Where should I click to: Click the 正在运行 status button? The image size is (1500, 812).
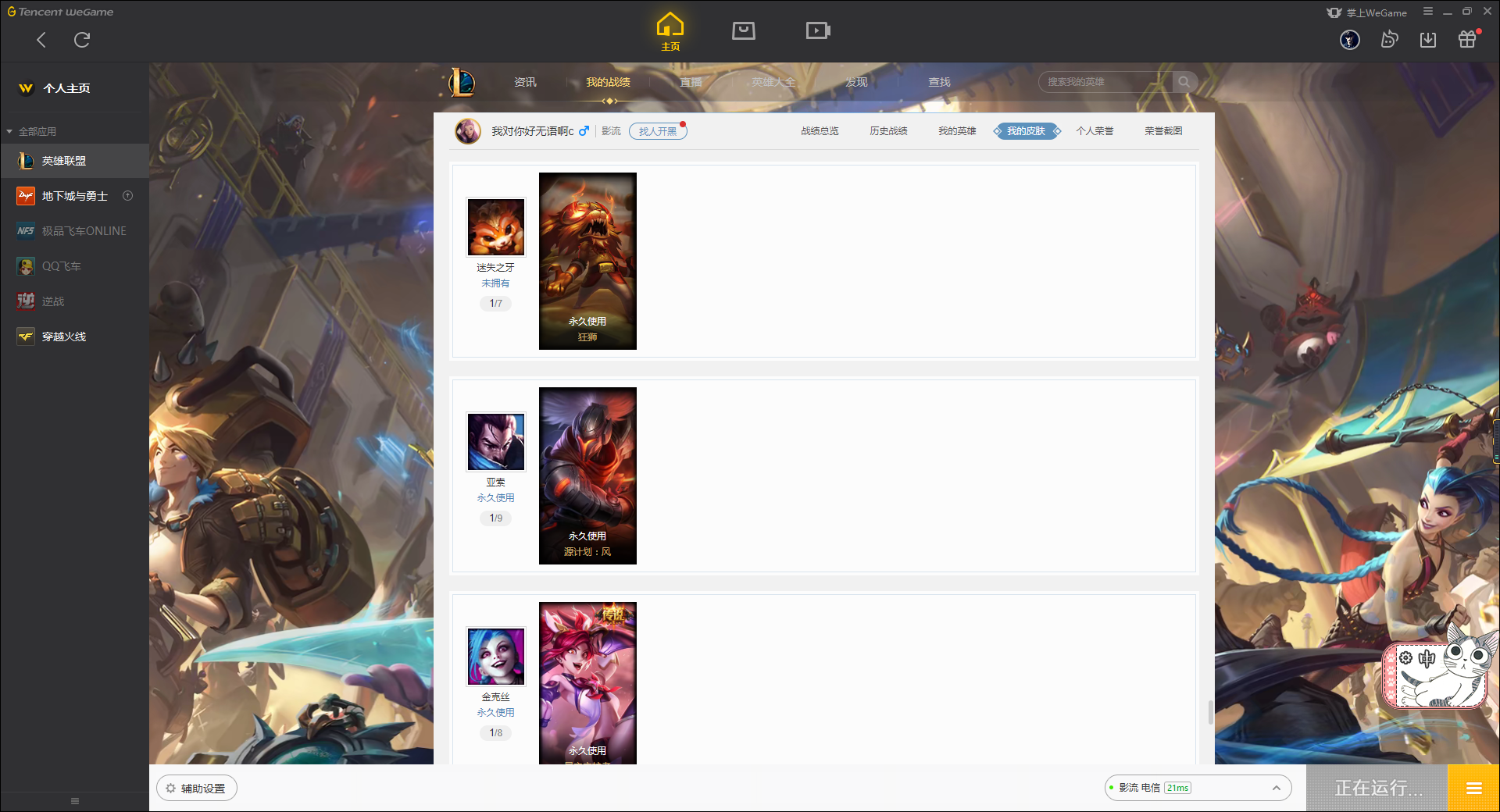click(1378, 789)
